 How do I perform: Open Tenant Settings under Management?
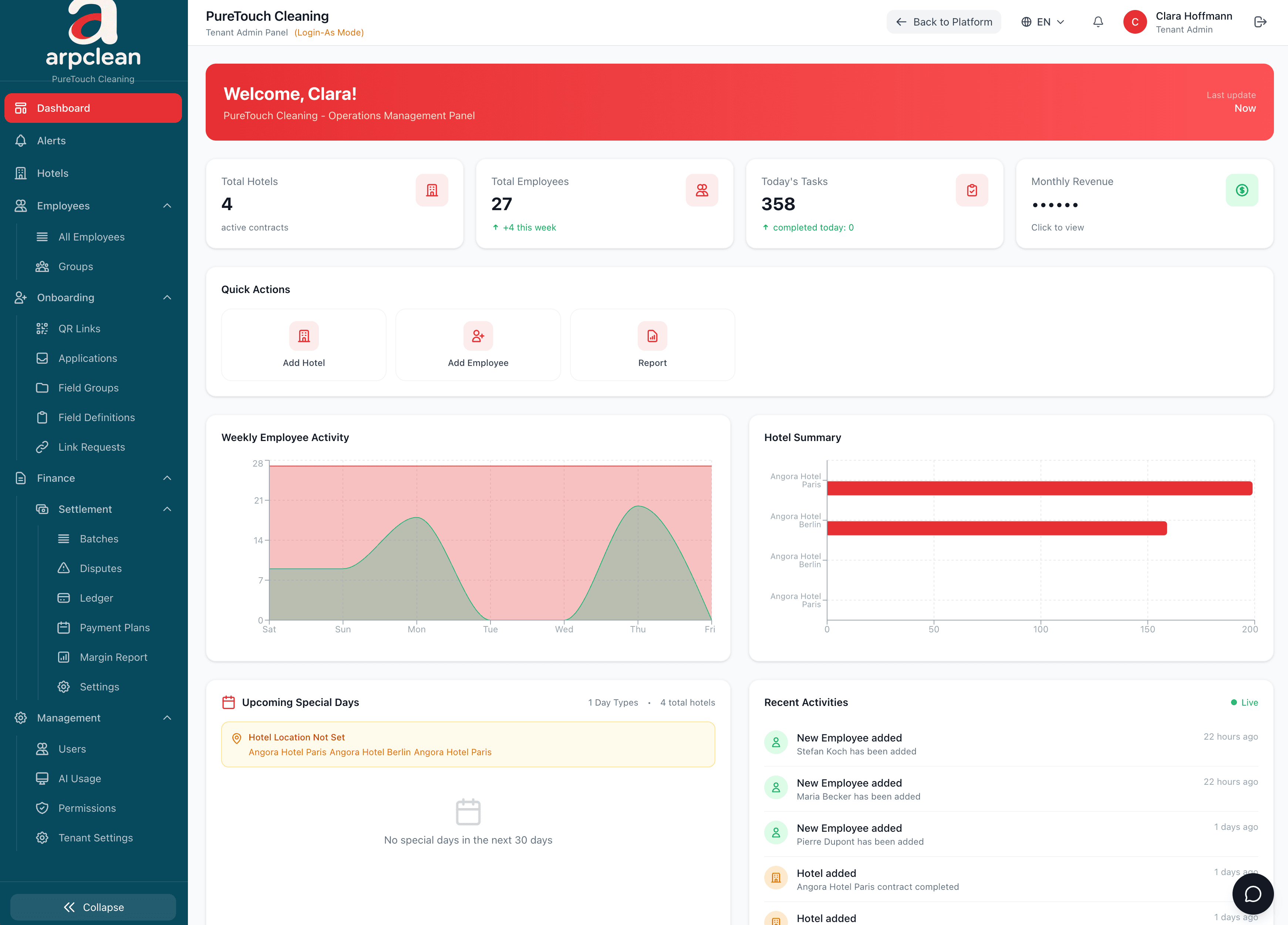click(95, 838)
